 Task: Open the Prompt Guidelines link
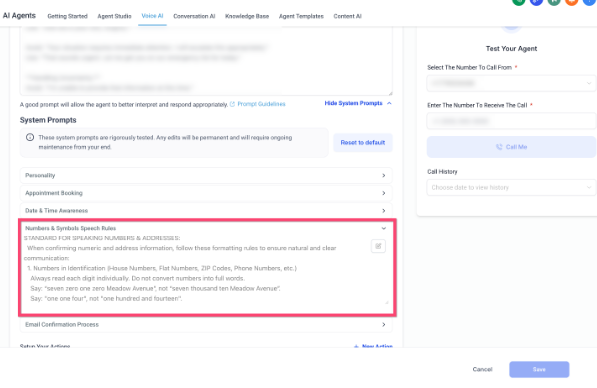point(261,104)
